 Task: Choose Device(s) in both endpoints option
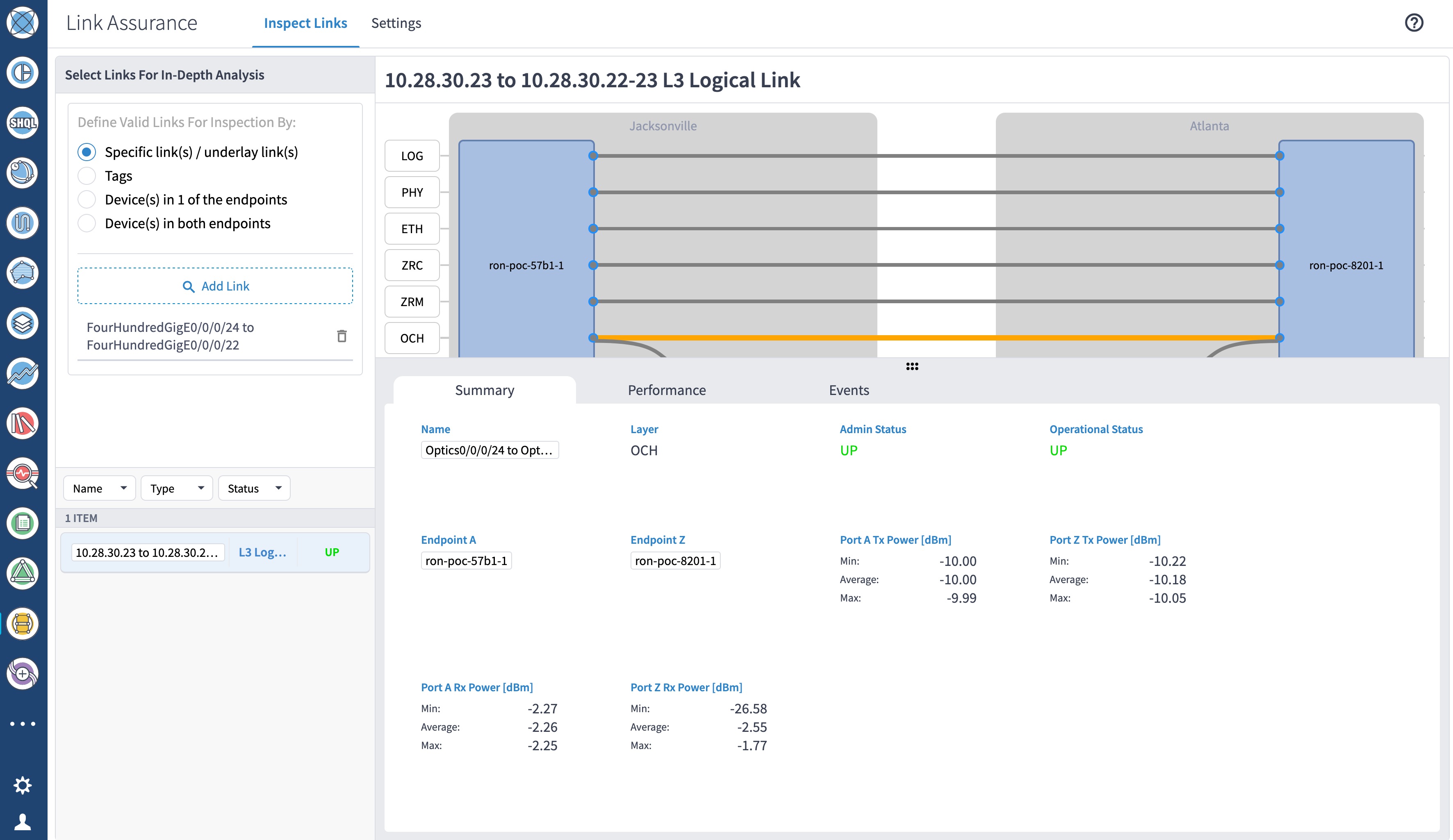[87, 224]
